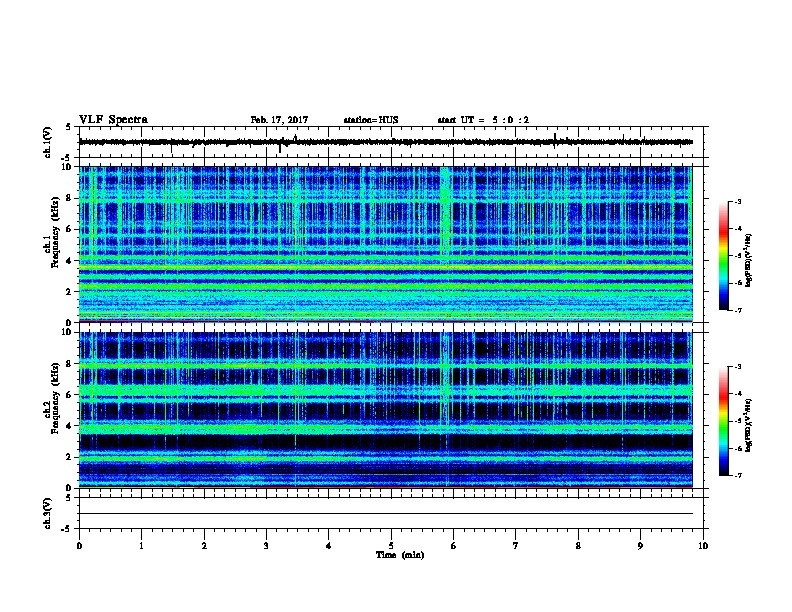792x612 pixels.
Task: Click the "ch.1(V)" waveform axis label
Action: point(48,142)
